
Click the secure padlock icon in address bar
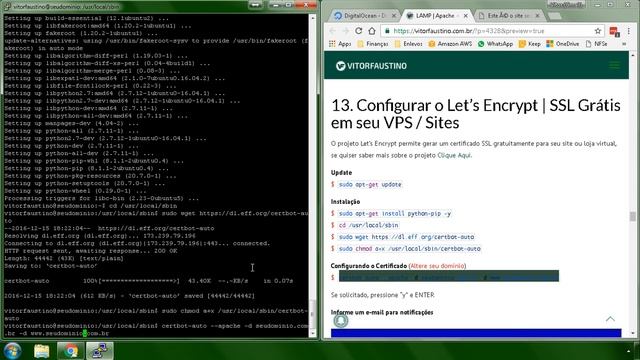coord(387,31)
